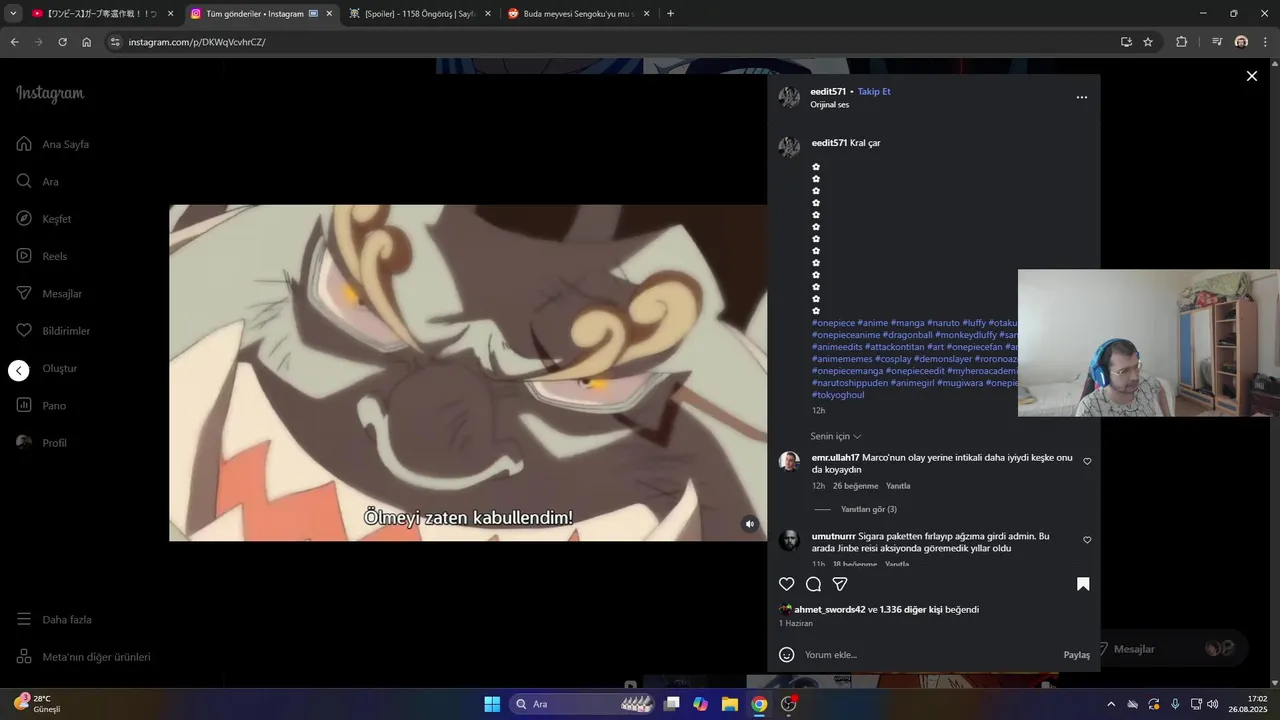Open emr.ullah17's avatar
This screenshot has width=1280, height=720.
pos(789,461)
